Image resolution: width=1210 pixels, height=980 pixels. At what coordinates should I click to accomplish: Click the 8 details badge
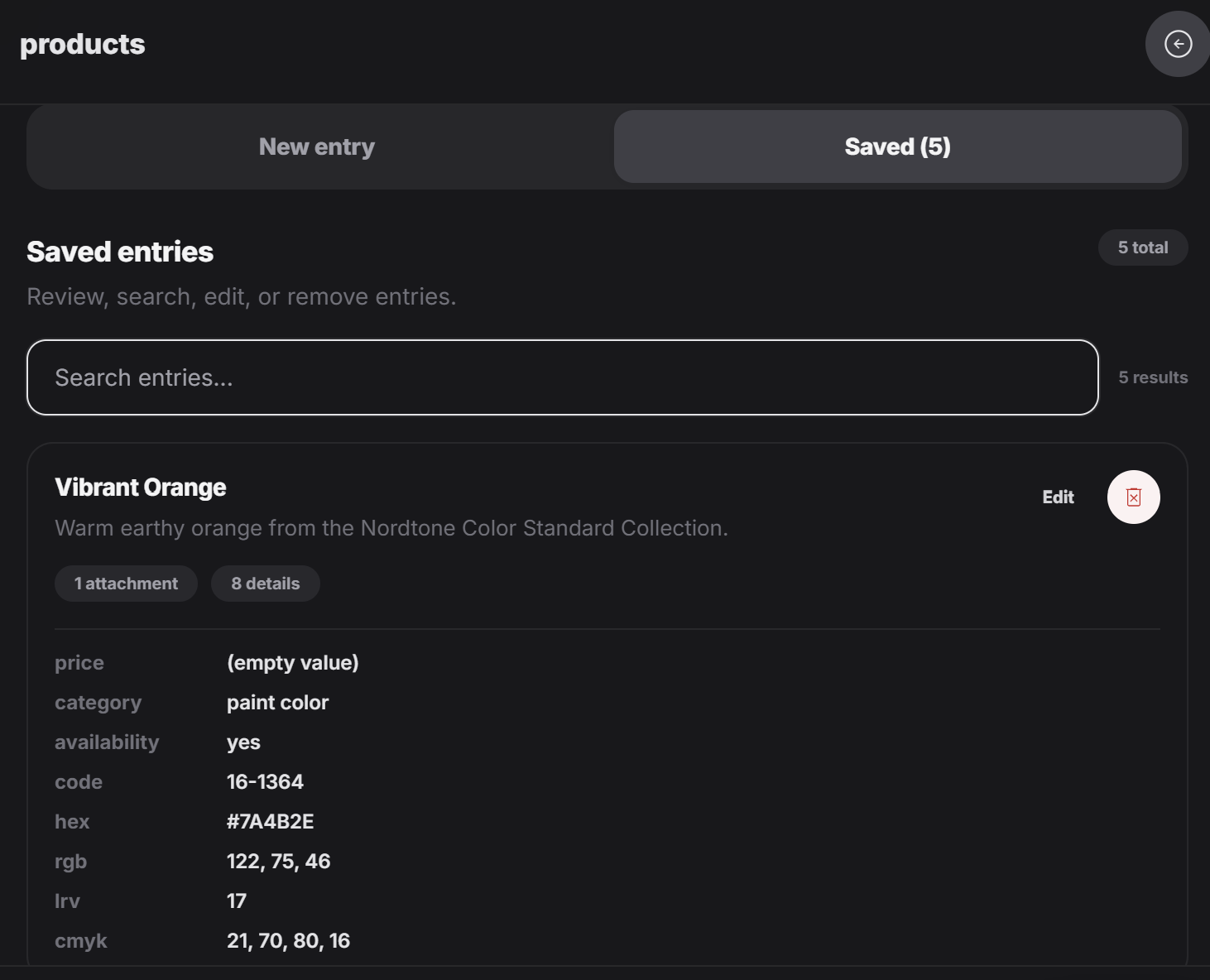[266, 584]
